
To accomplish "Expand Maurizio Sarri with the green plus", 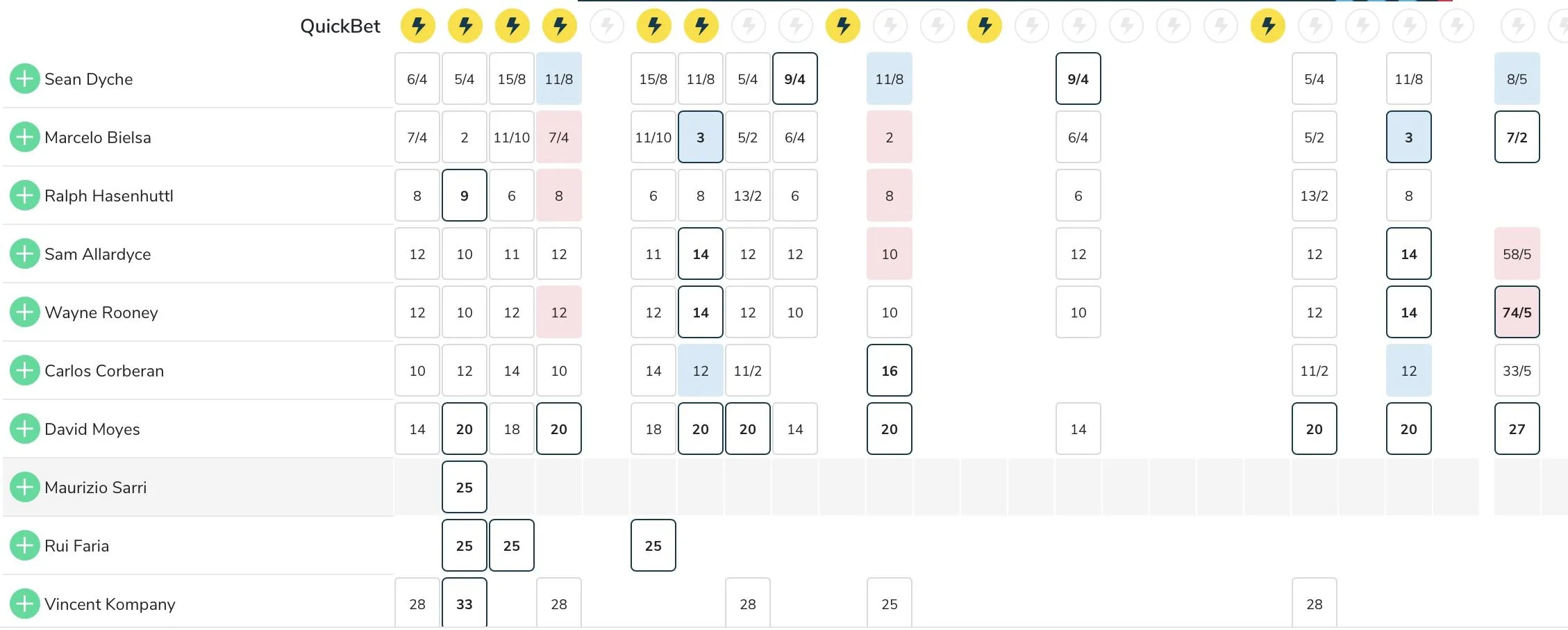I will click(24, 488).
